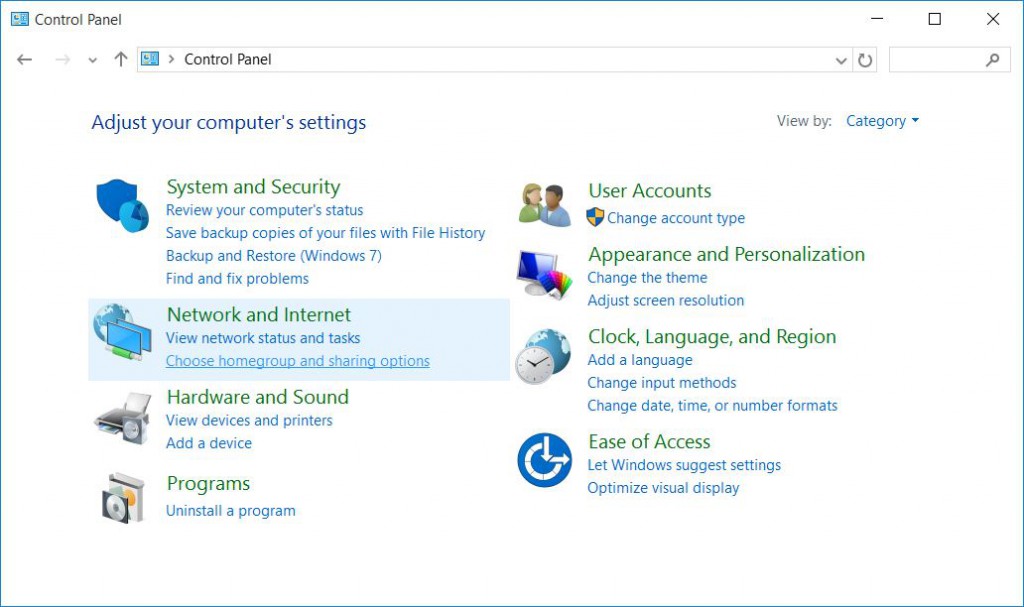Open the Ease of Access icon
The image size is (1024, 607).
[x=544, y=460]
